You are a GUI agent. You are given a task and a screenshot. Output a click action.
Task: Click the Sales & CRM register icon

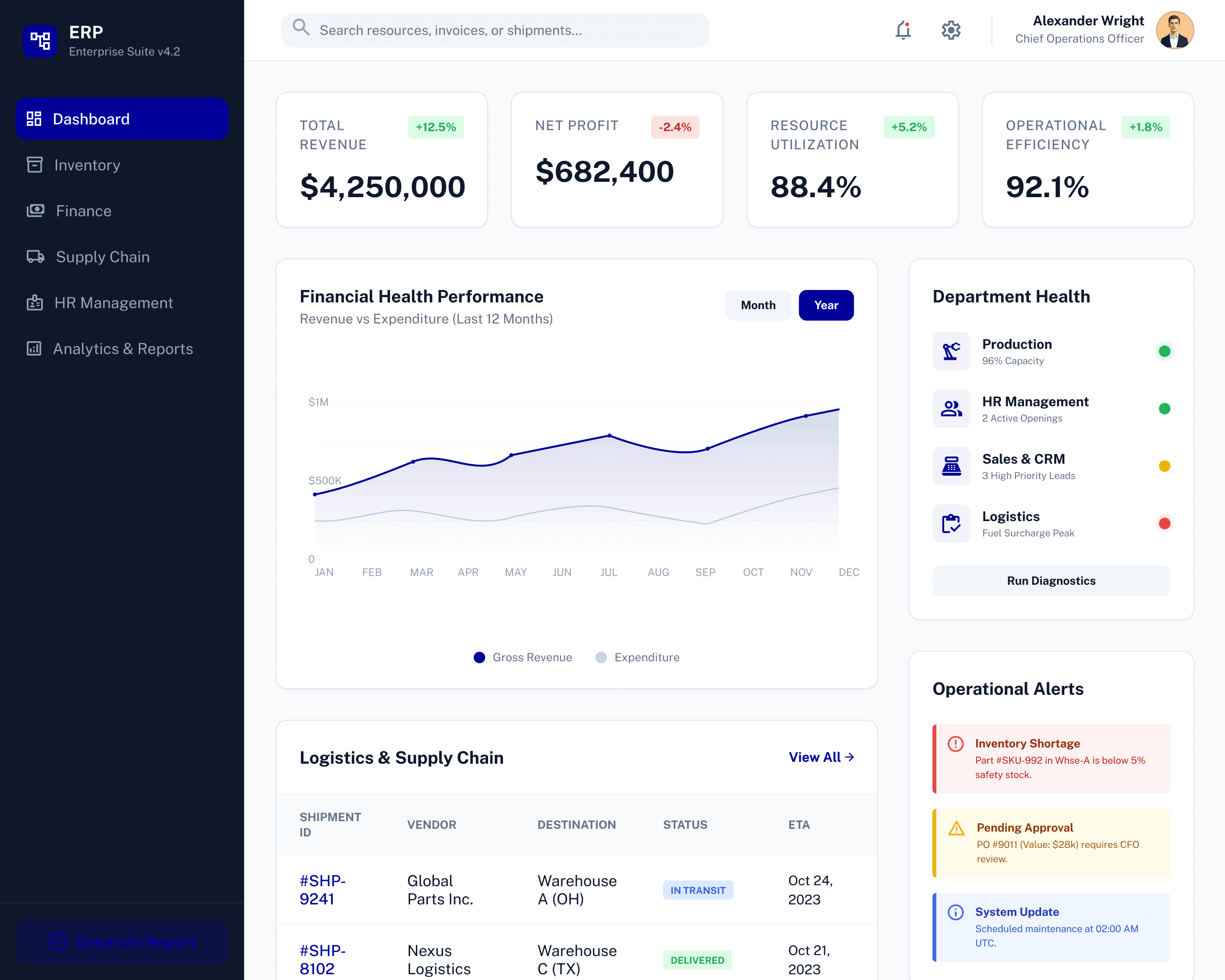tap(951, 466)
